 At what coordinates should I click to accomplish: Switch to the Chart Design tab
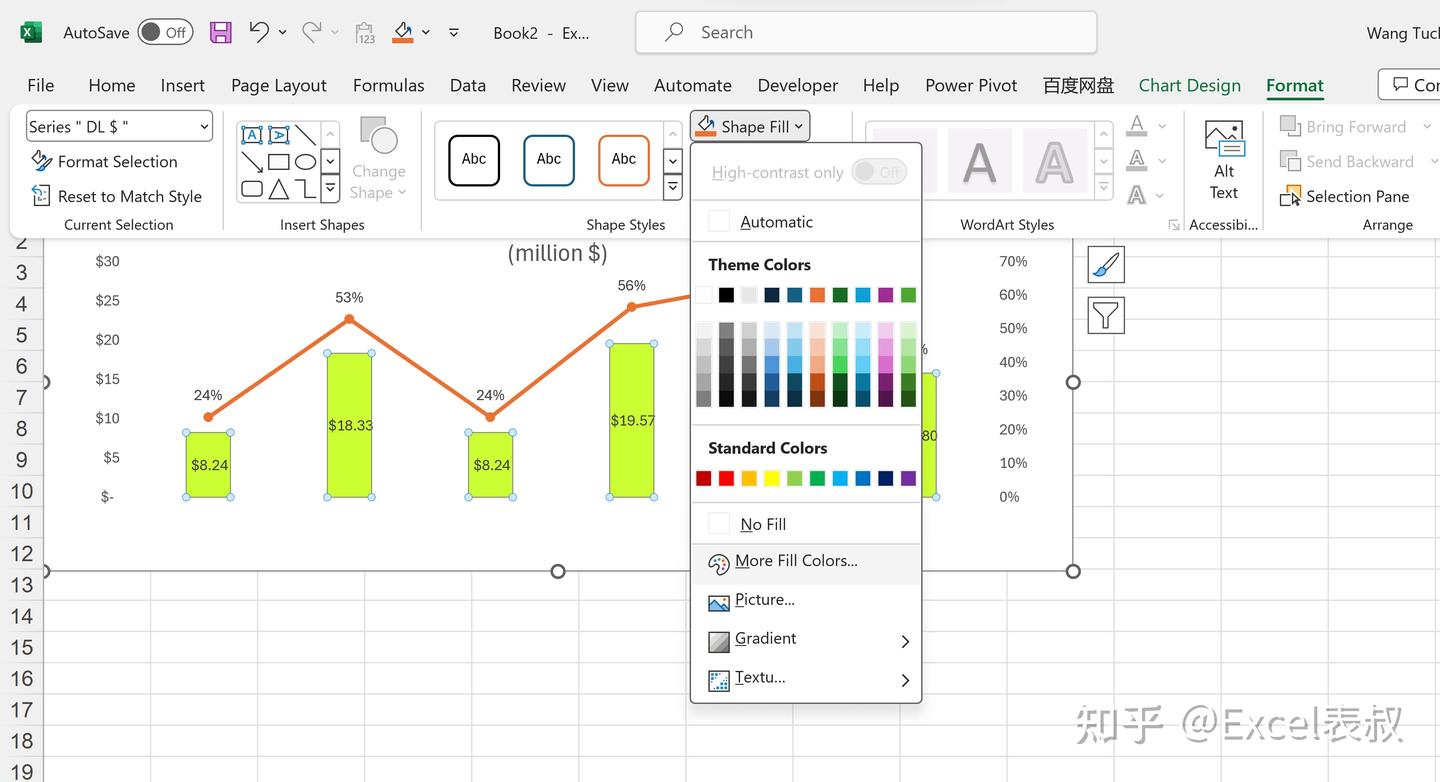[x=1190, y=86]
